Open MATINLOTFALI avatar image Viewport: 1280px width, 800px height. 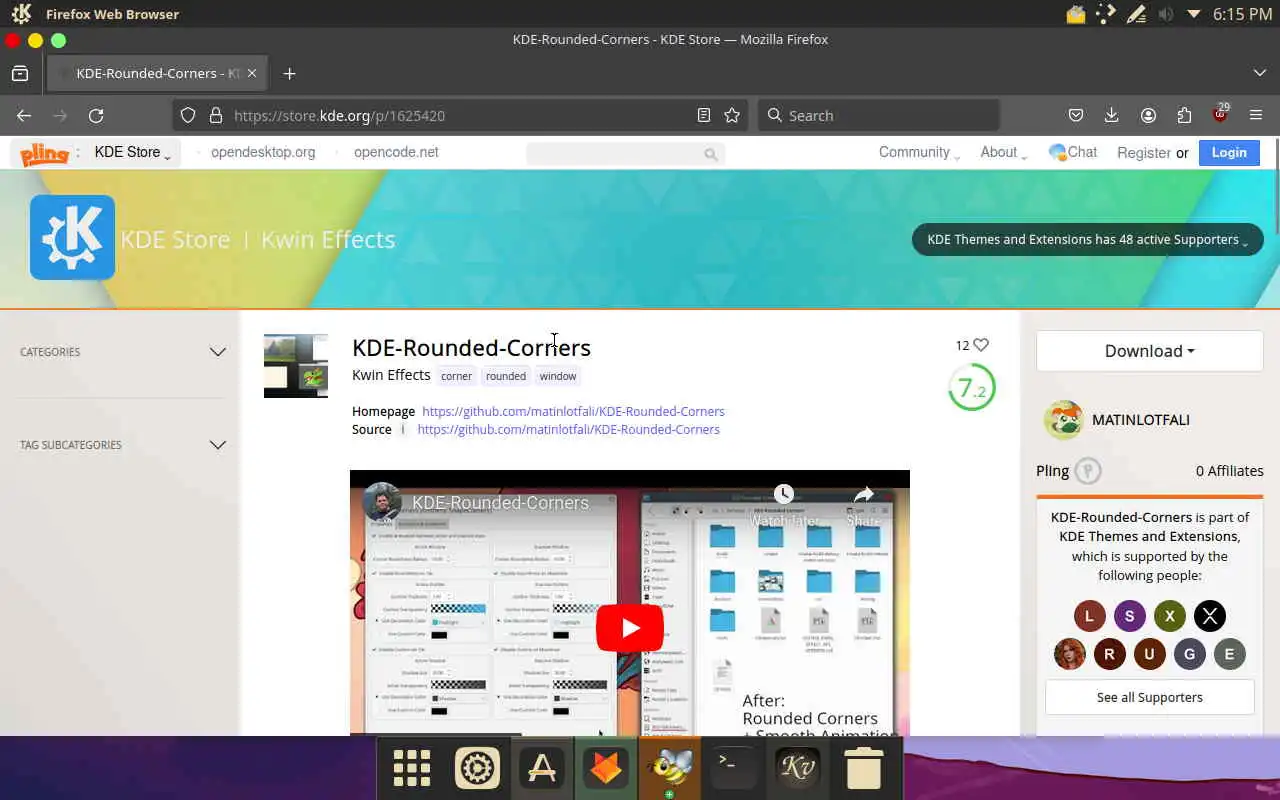[x=1063, y=420]
